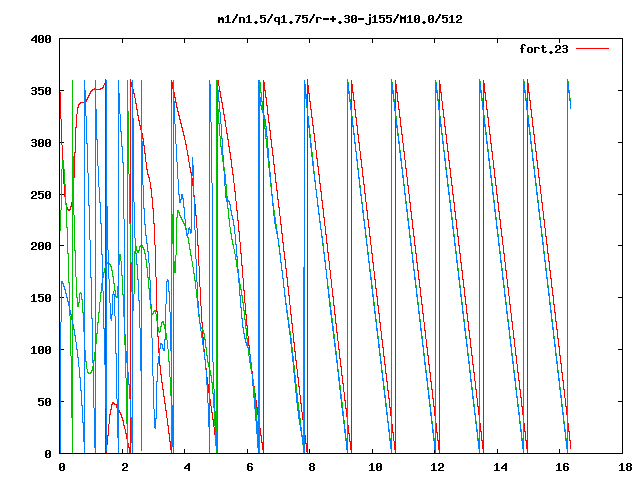Screen dimensions: 640x480
Task: Click the y-axis label 50
Action: (44, 402)
